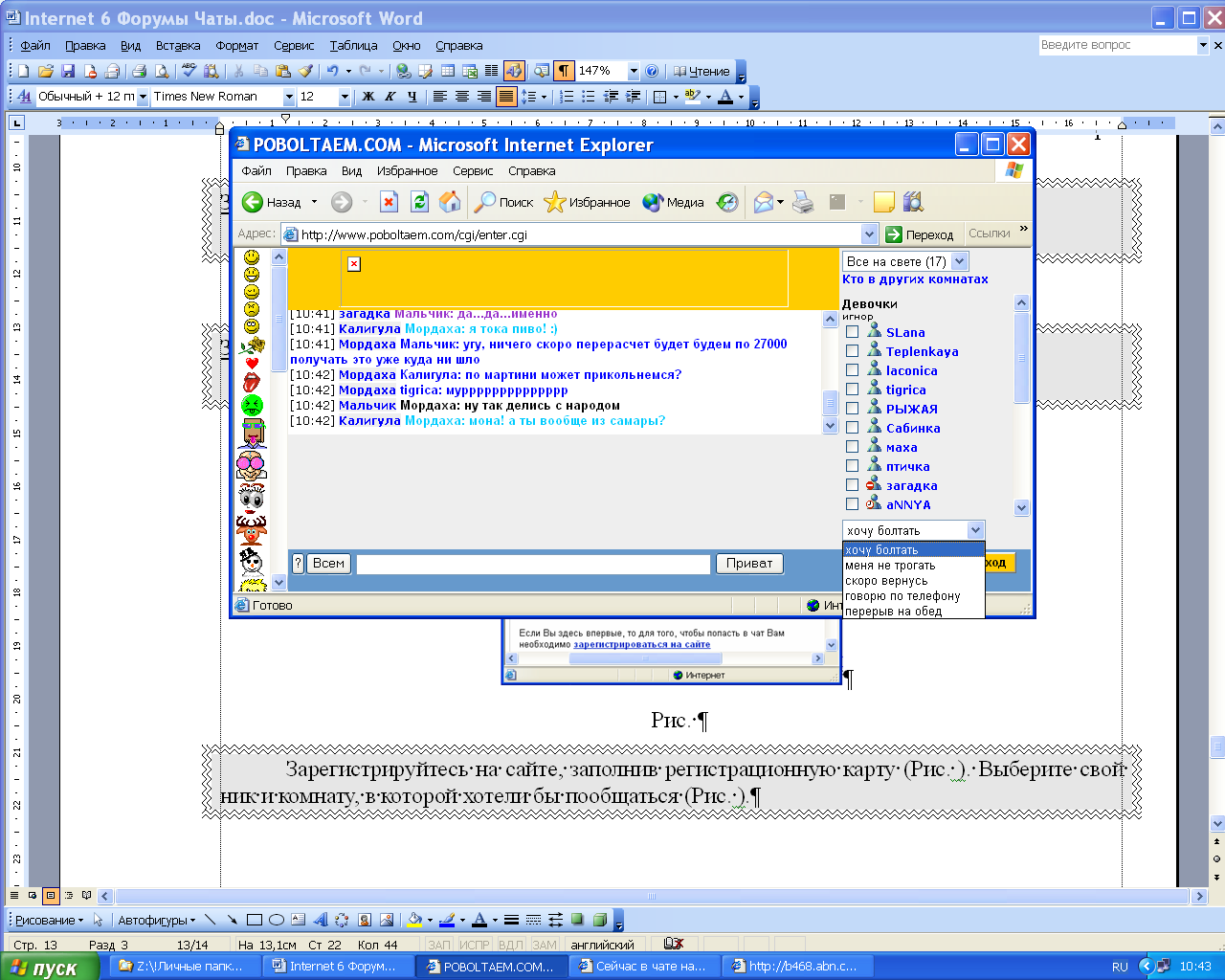1225x980 pixels.
Task: Check the ignore box next to SLana
Action: (x=852, y=332)
